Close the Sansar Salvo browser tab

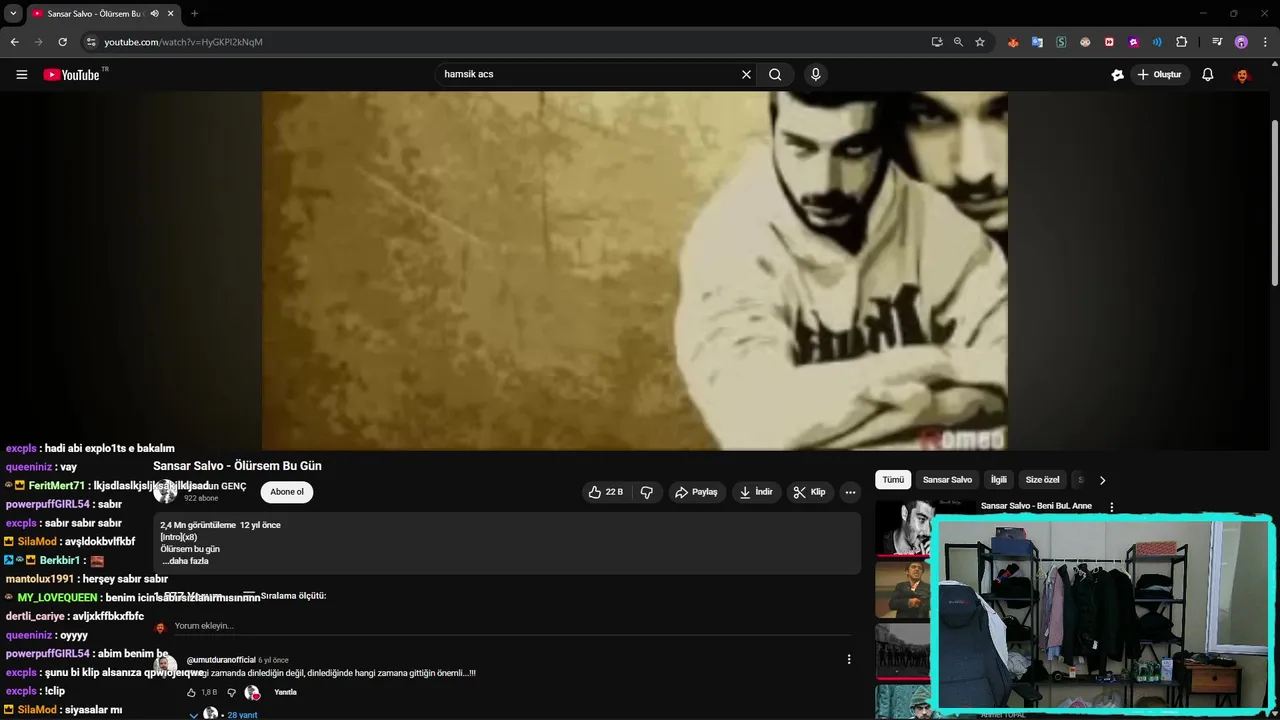tap(171, 13)
